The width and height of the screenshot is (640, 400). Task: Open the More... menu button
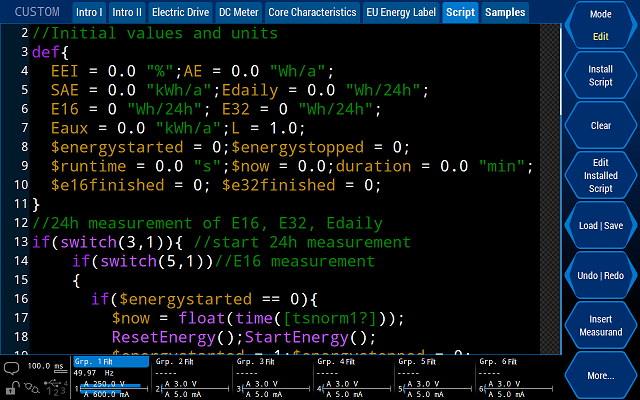coord(600,376)
